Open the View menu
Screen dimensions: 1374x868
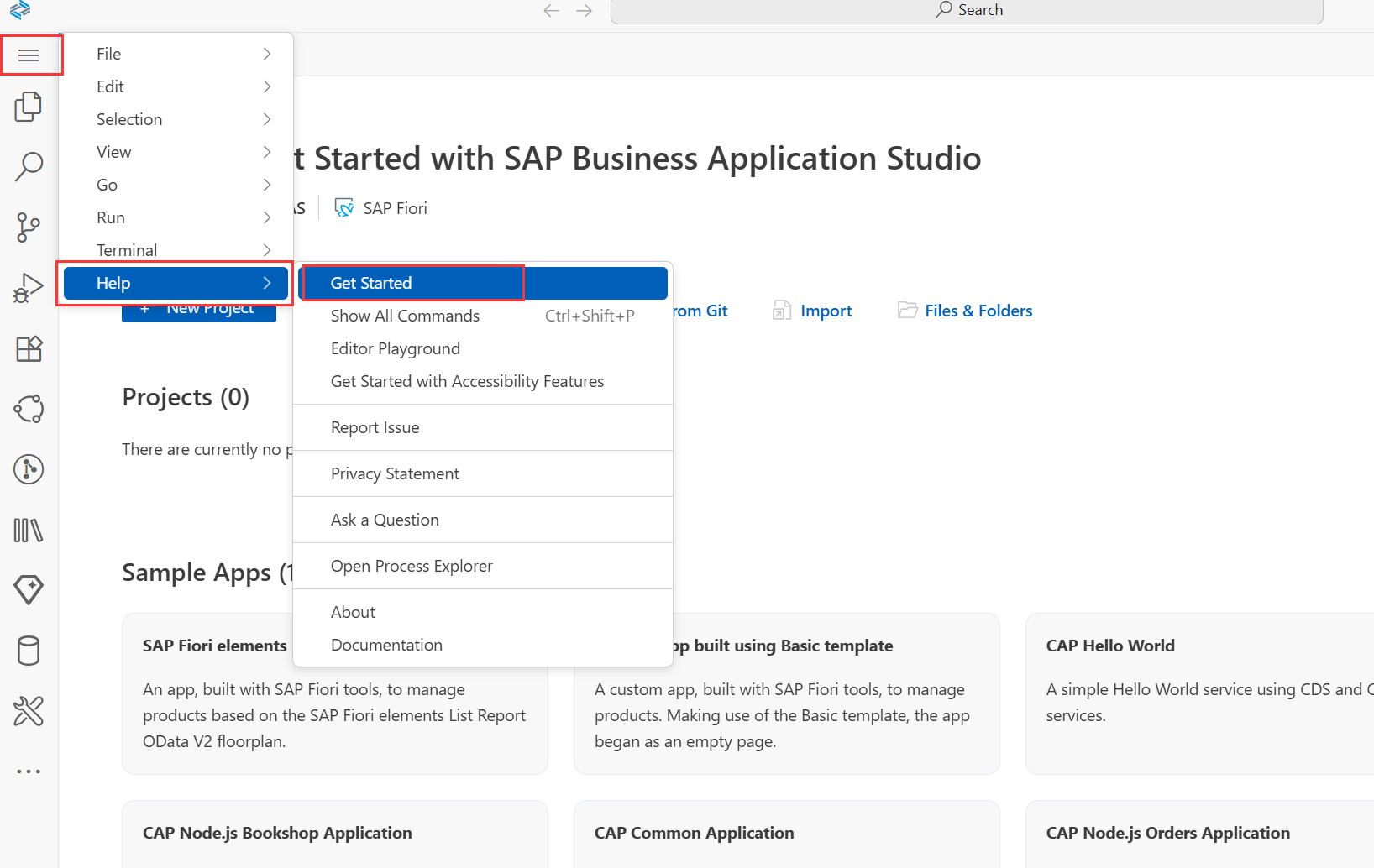pyautogui.click(x=176, y=152)
